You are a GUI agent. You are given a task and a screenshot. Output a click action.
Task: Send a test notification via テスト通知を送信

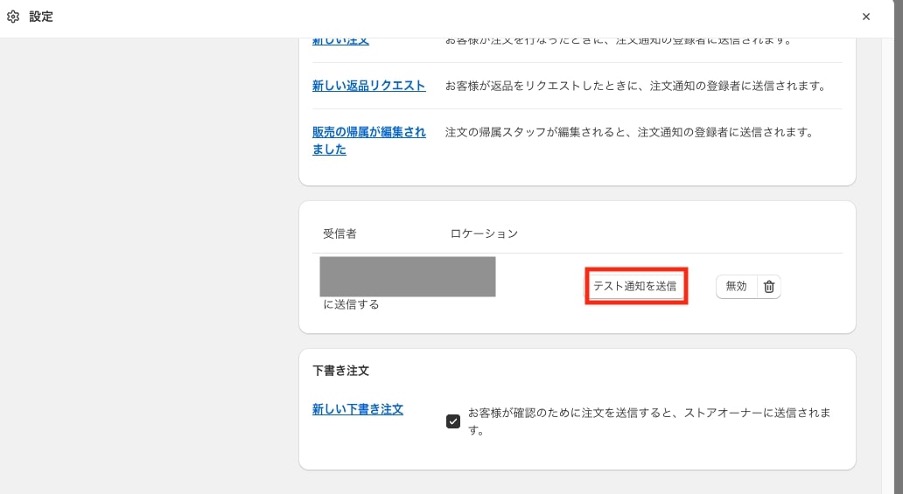[635, 286]
